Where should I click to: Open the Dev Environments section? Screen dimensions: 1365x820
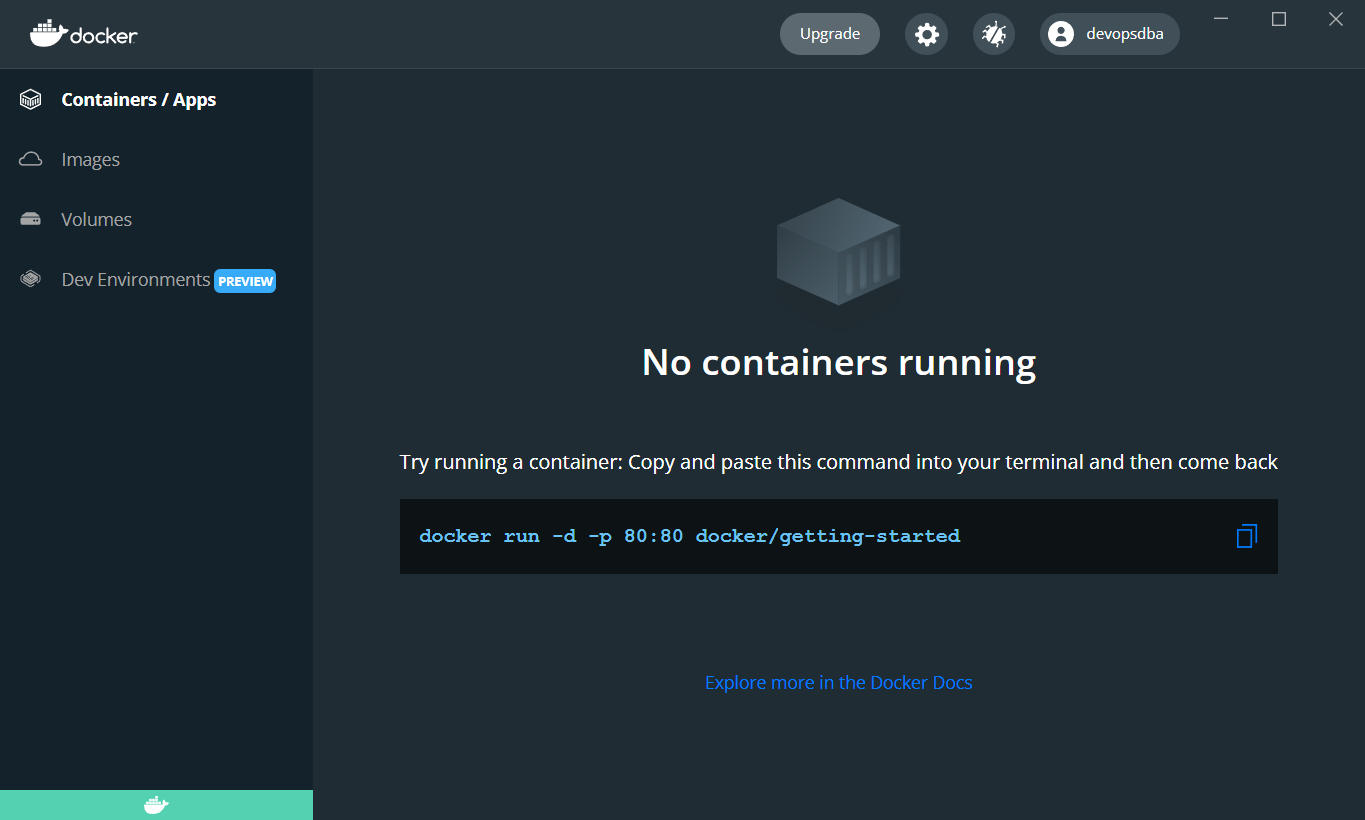pyautogui.click(x=136, y=279)
